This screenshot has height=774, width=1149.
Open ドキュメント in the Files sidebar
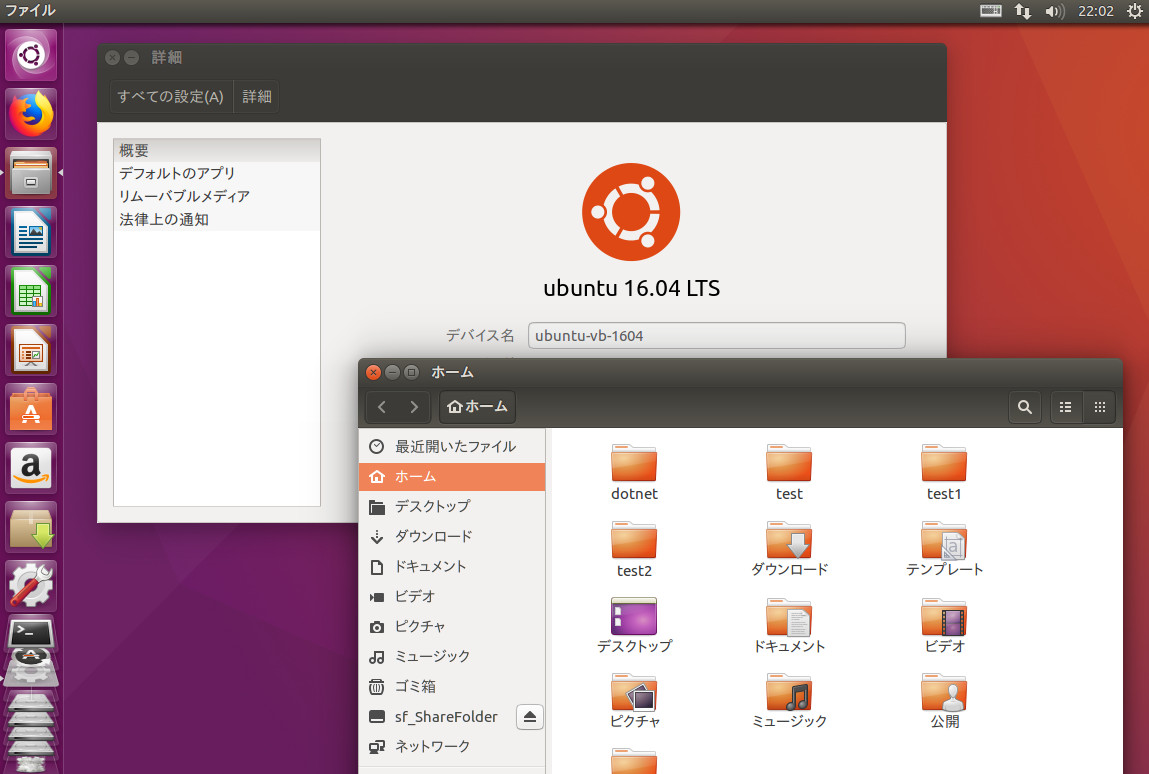(x=452, y=567)
